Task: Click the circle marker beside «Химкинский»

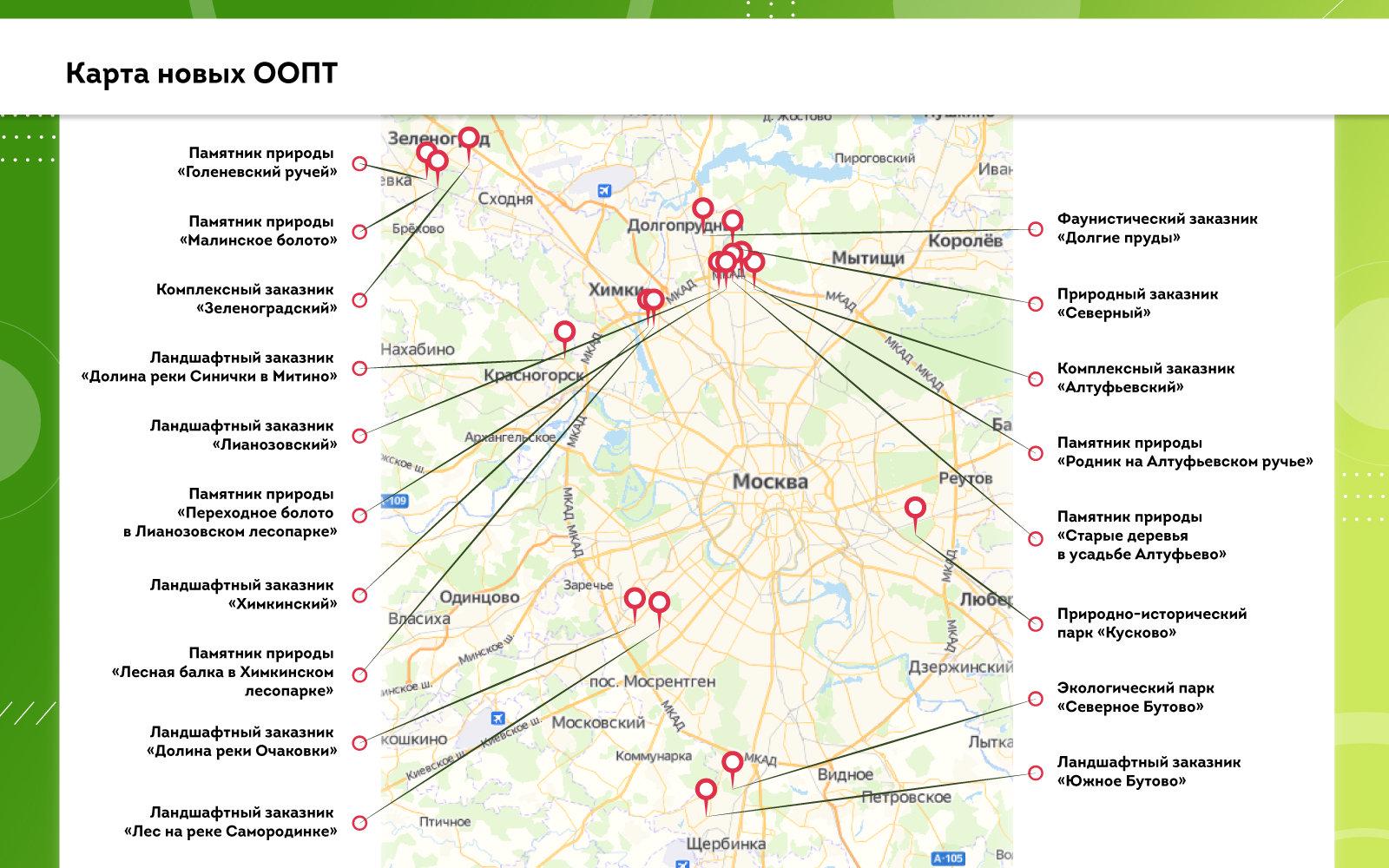Action: pyautogui.click(x=359, y=595)
